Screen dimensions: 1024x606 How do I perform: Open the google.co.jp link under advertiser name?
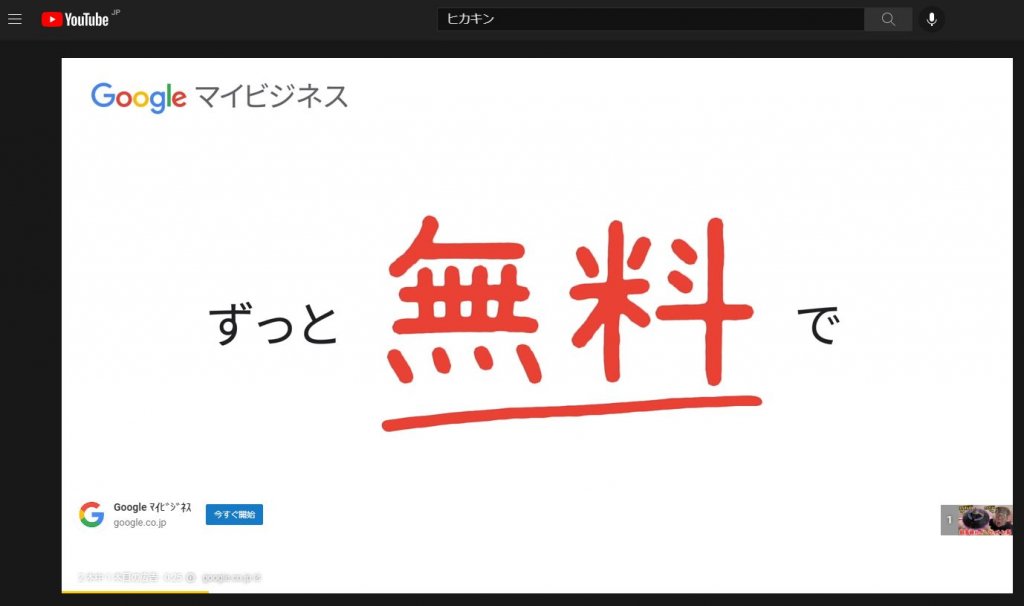click(140, 522)
